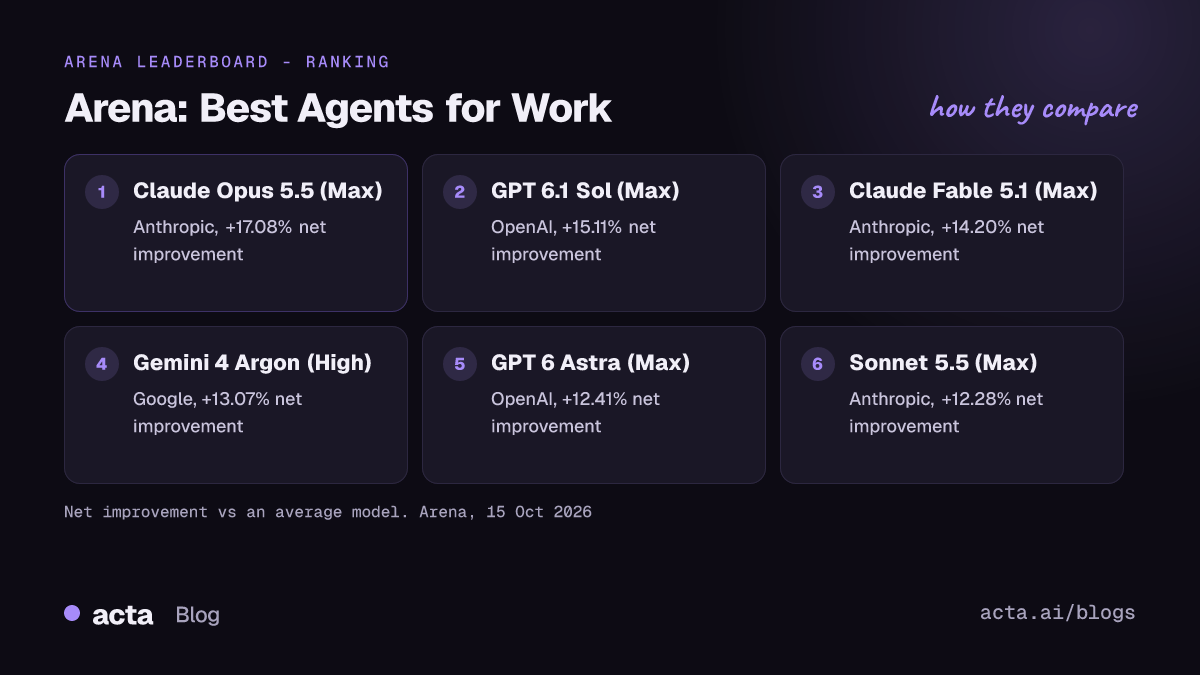The height and width of the screenshot is (675, 1200).
Task: Click the rank 3 number badge
Action: tap(818, 192)
